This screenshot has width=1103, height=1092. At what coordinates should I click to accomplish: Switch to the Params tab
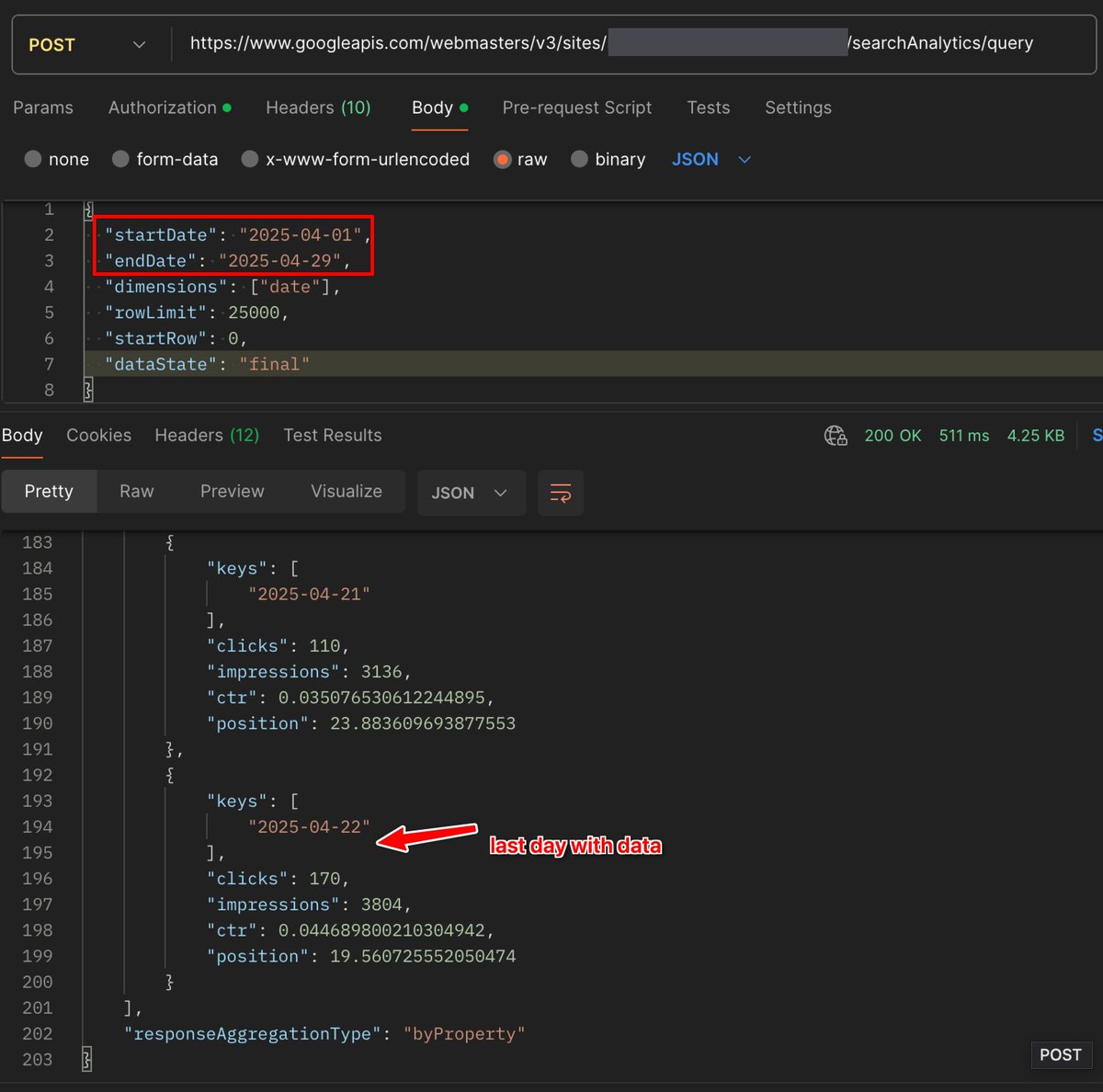(x=43, y=108)
